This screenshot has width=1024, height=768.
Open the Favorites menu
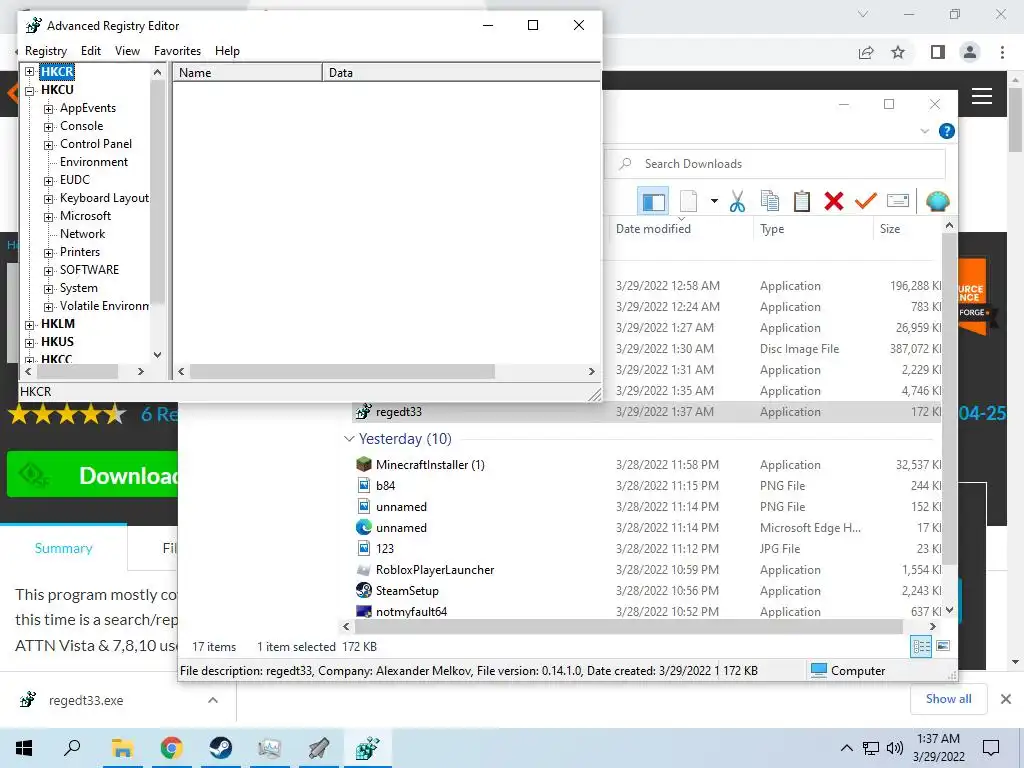(x=177, y=51)
